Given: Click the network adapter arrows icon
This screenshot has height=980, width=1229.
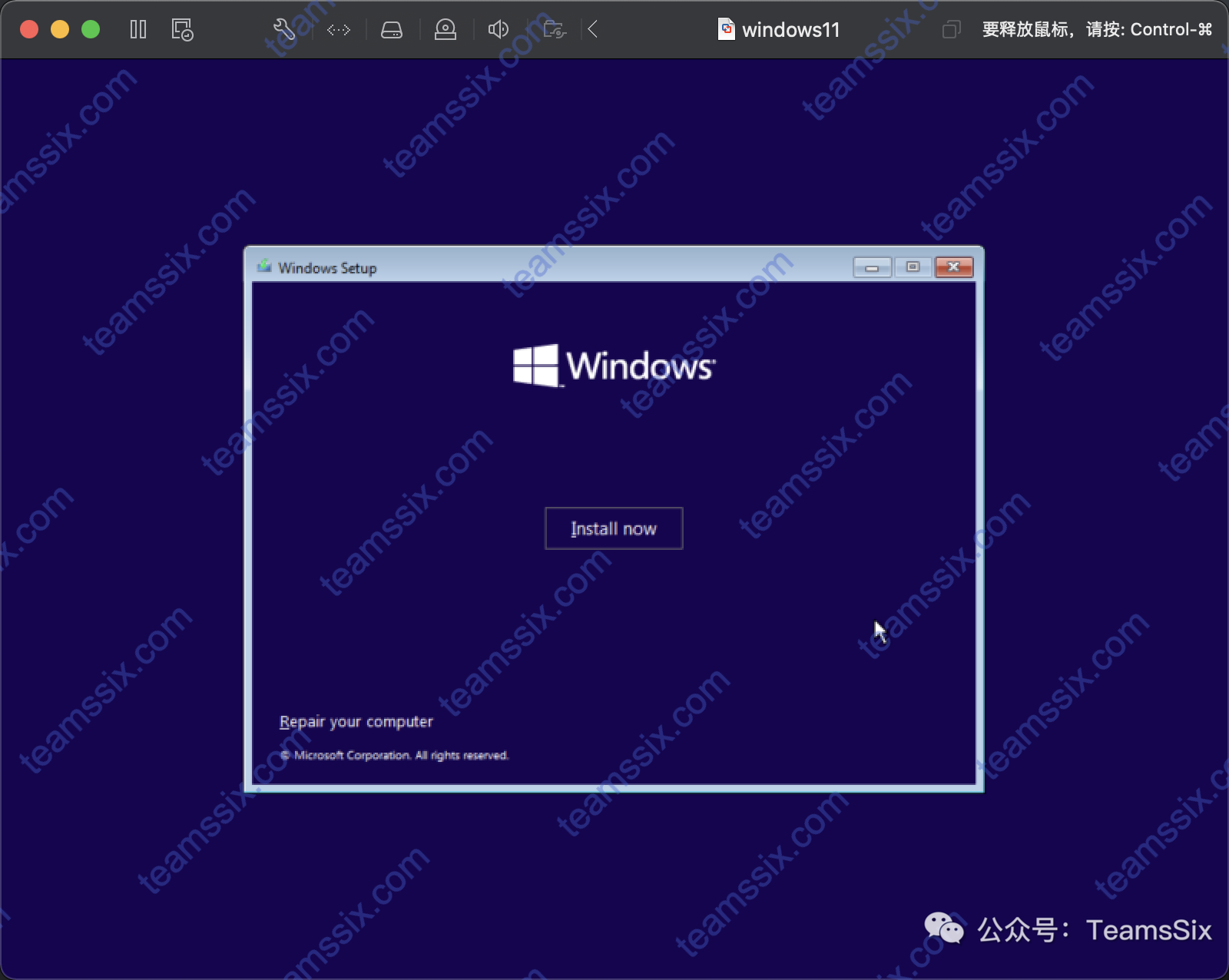Looking at the screenshot, I should point(339,30).
